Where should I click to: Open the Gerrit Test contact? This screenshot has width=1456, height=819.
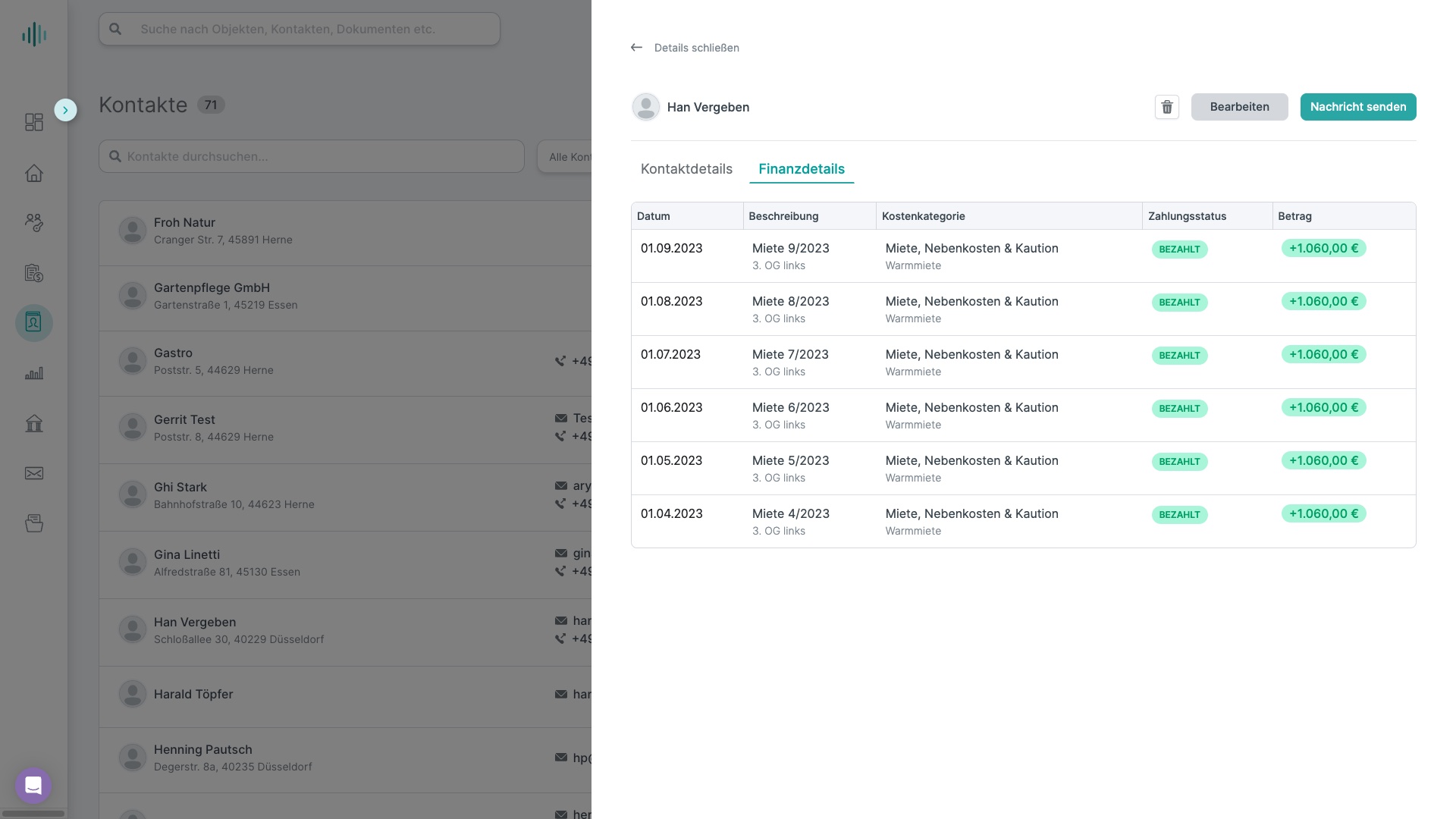pos(345,429)
